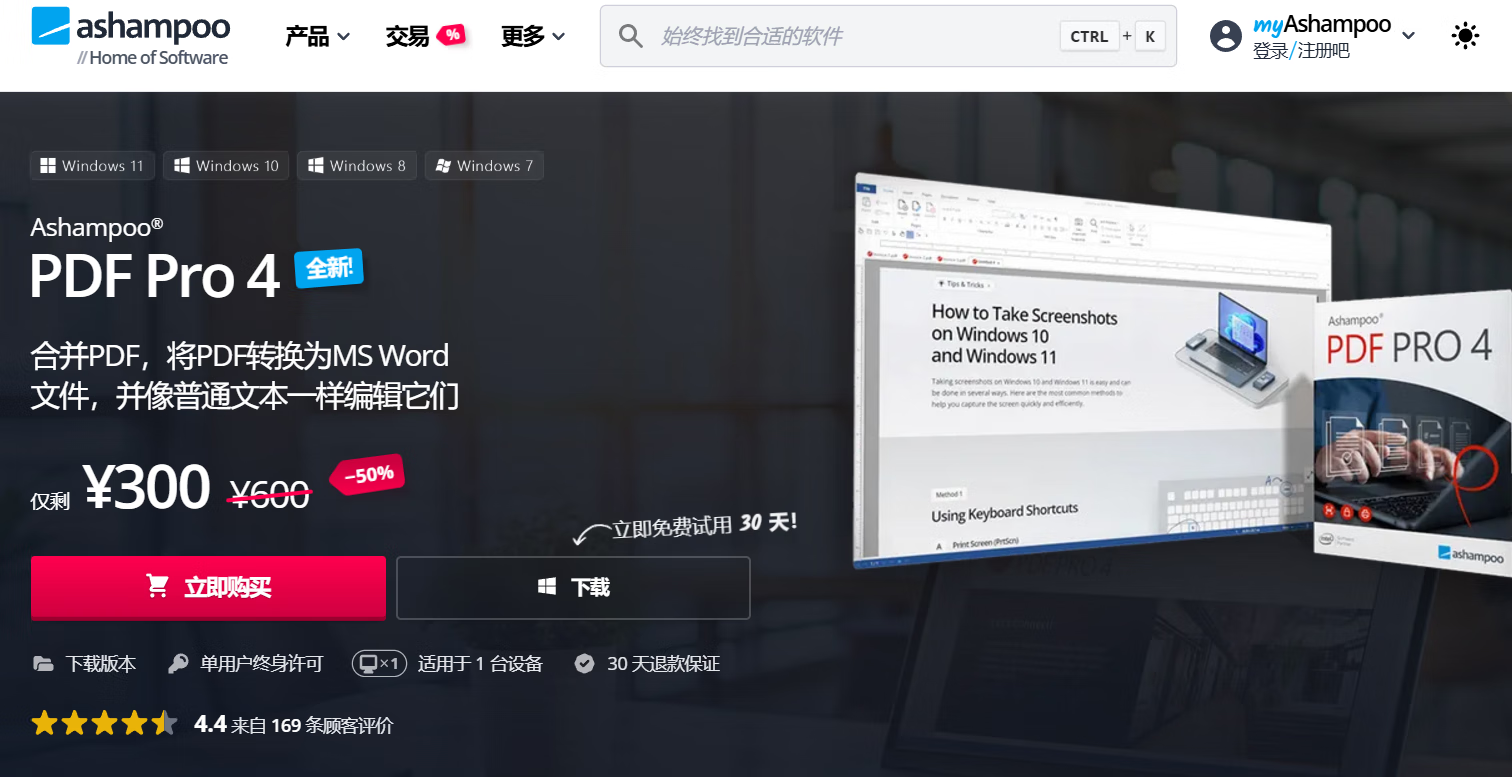Click the 全新! badge next to title
The height and width of the screenshot is (777, 1512).
(329, 268)
